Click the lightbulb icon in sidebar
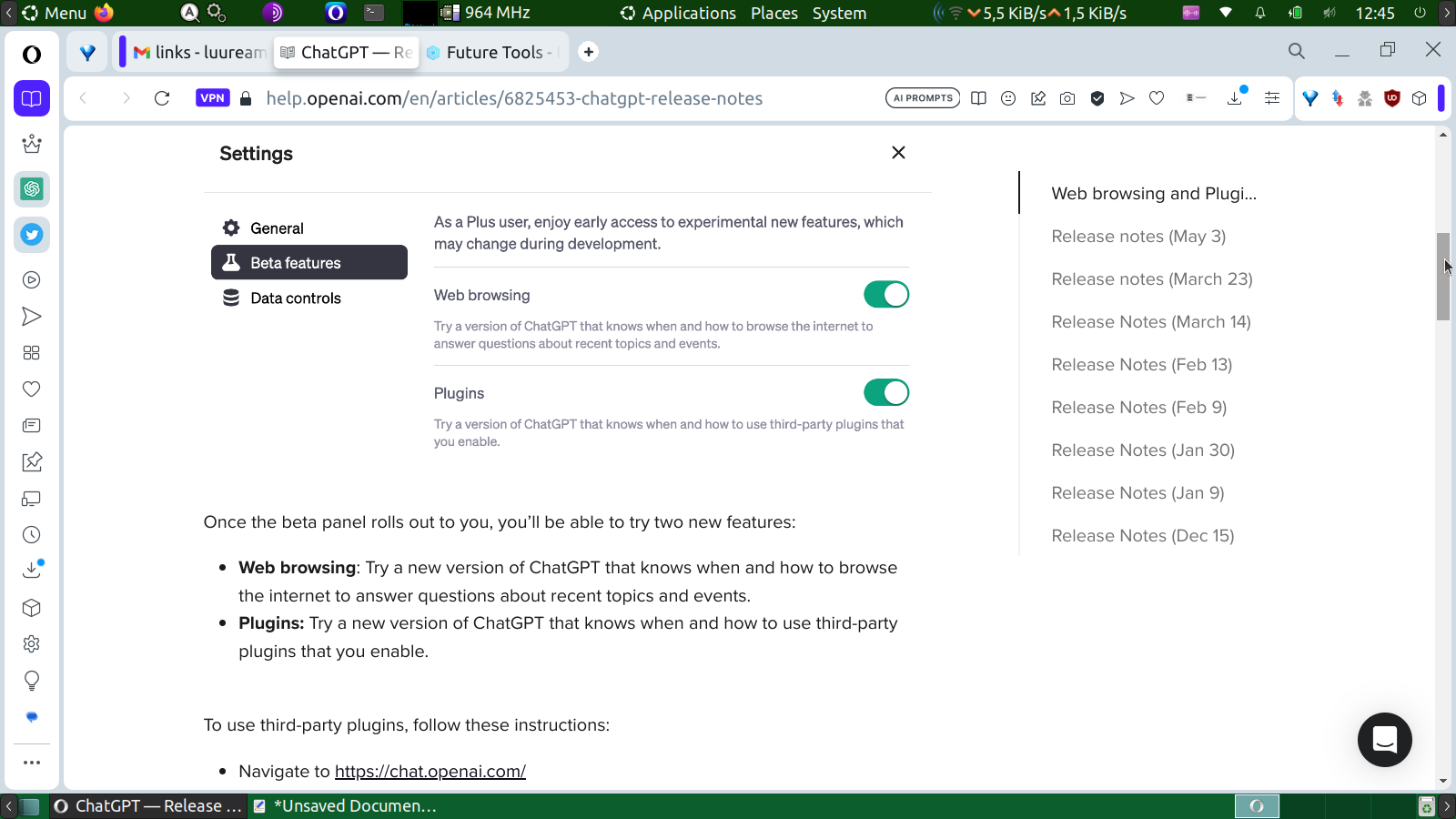The image size is (1456, 819). [32, 681]
